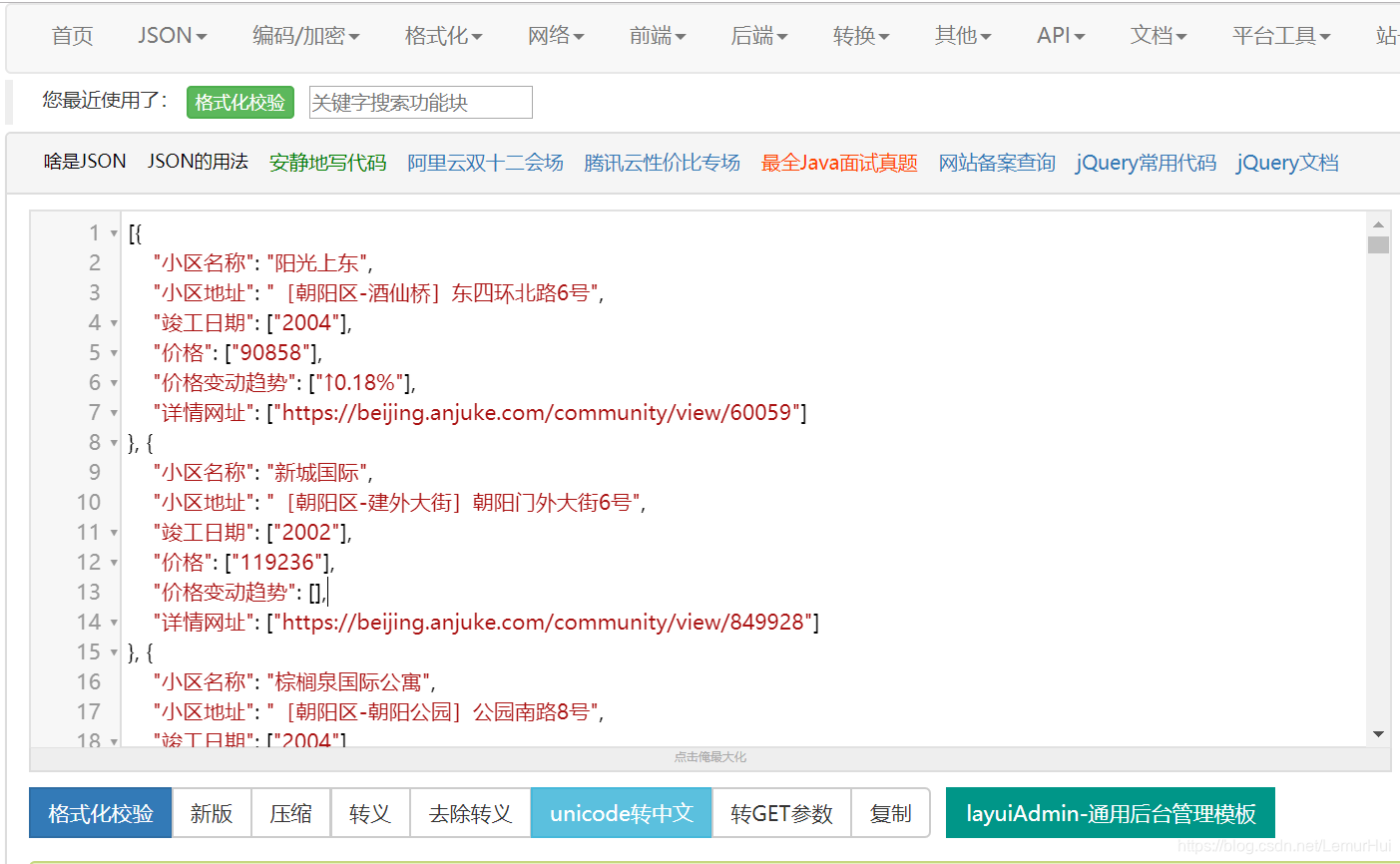This screenshot has width=1400, height=864.
Task: Open the 转换 dropdown menu
Action: click(861, 36)
